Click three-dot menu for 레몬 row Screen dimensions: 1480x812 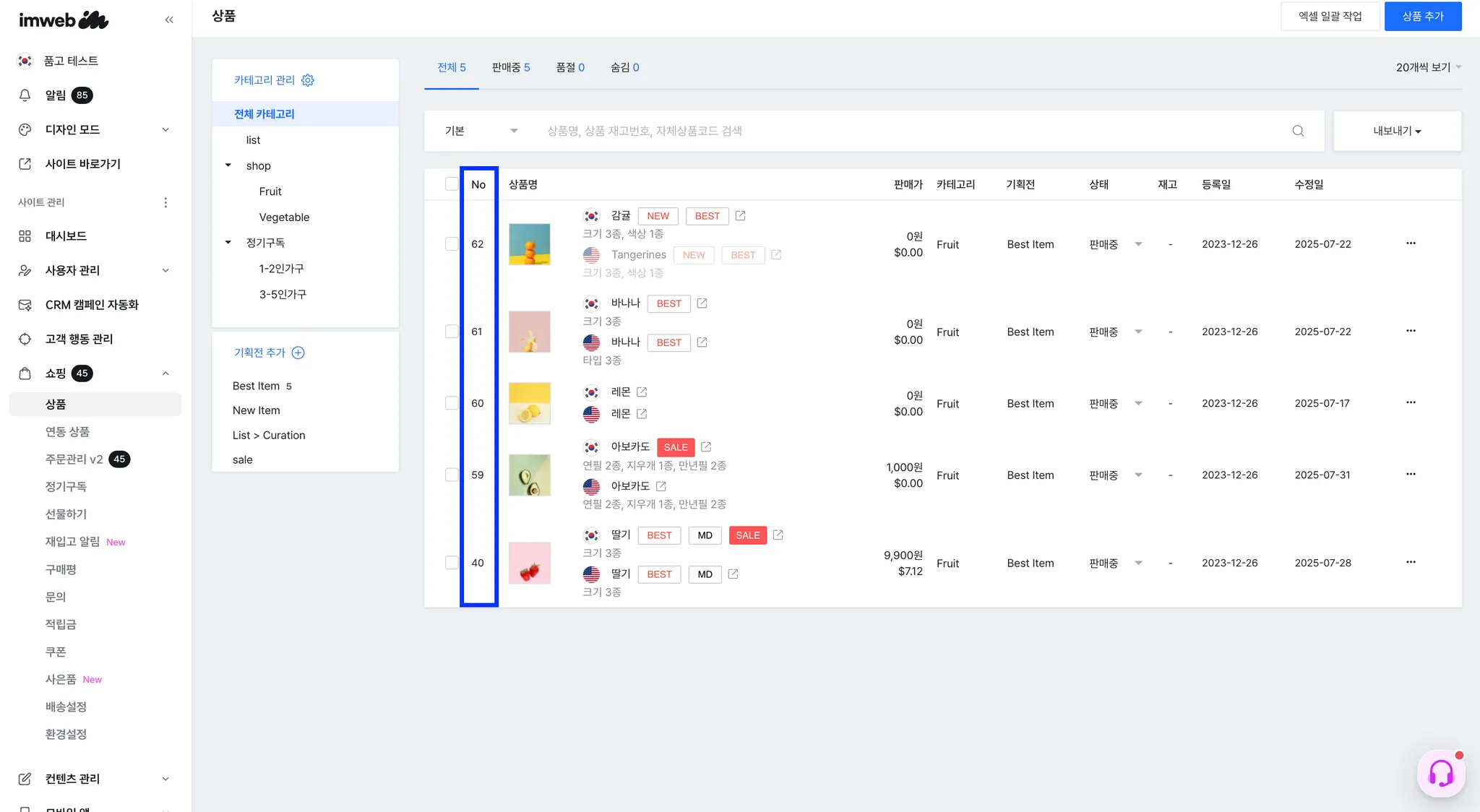(x=1411, y=402)
